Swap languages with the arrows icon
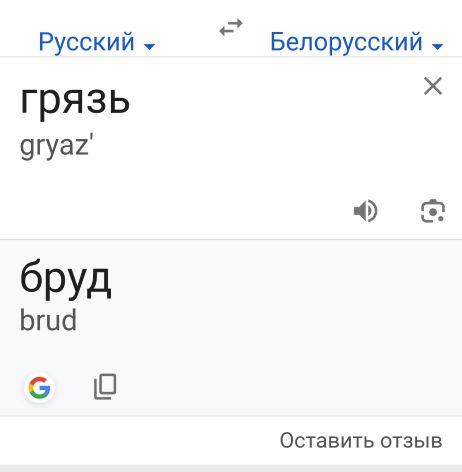Image resolution: width=462 pixels, height=472 pixels. (231, 27)
